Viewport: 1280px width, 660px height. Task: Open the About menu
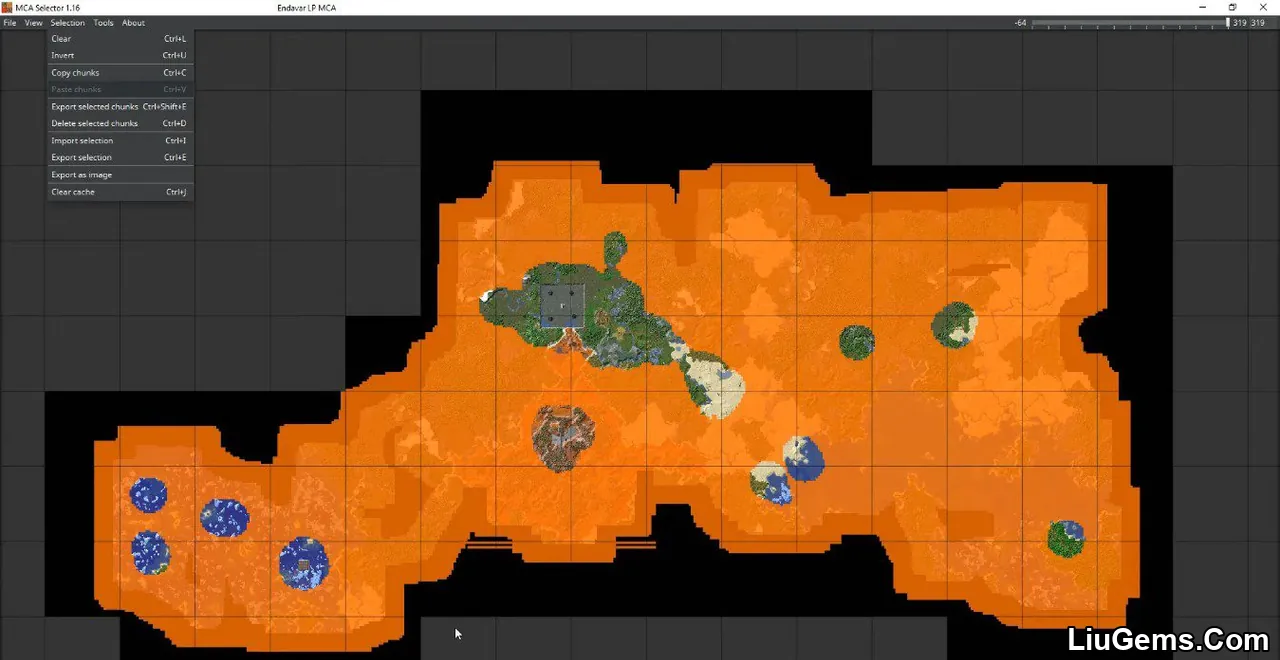point(133,23)
